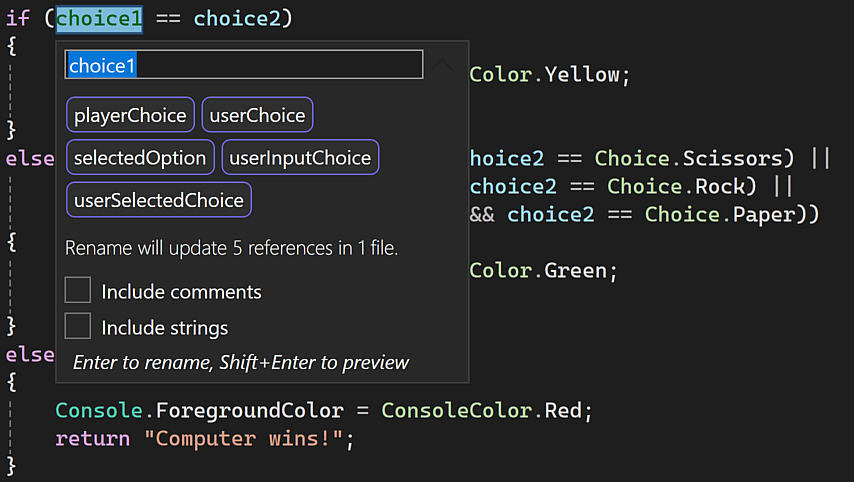The image size is (854, 482).
Task: Click the Yellow color value
Action: 582,74
